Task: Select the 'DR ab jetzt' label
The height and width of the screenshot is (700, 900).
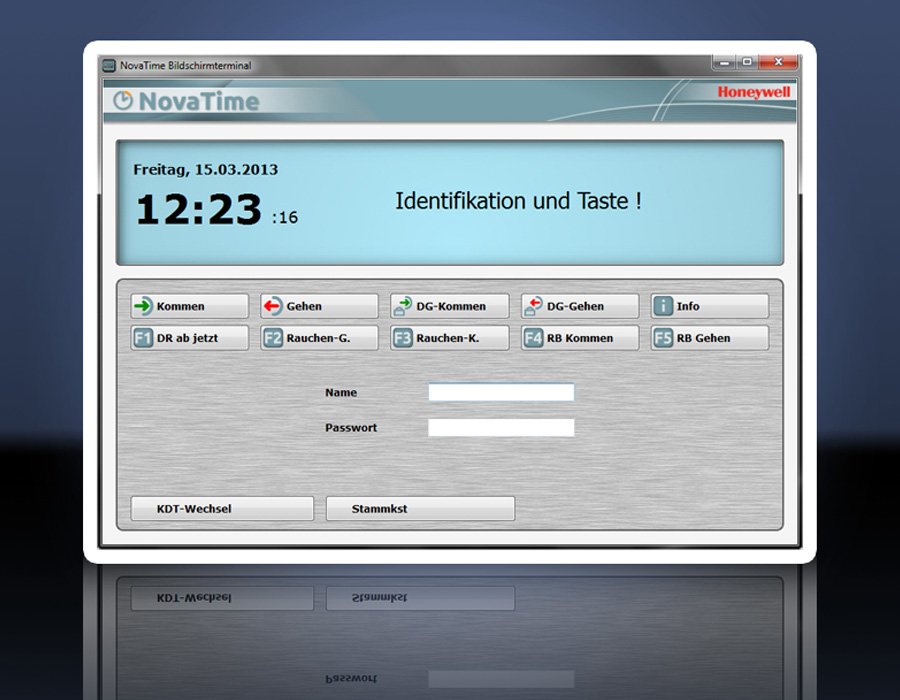Action: [187, 339]
